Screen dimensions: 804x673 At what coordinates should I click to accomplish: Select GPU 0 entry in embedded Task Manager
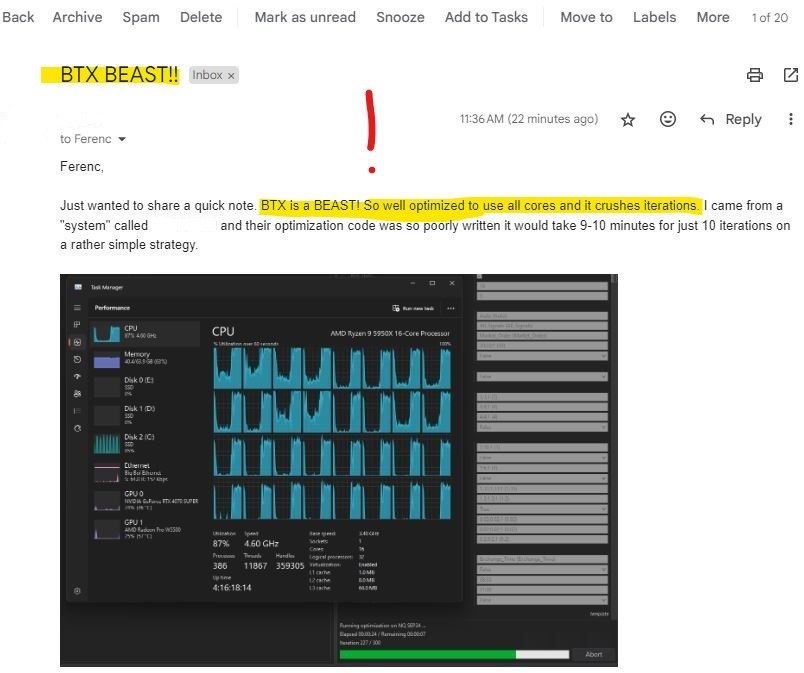pos(145,500)
